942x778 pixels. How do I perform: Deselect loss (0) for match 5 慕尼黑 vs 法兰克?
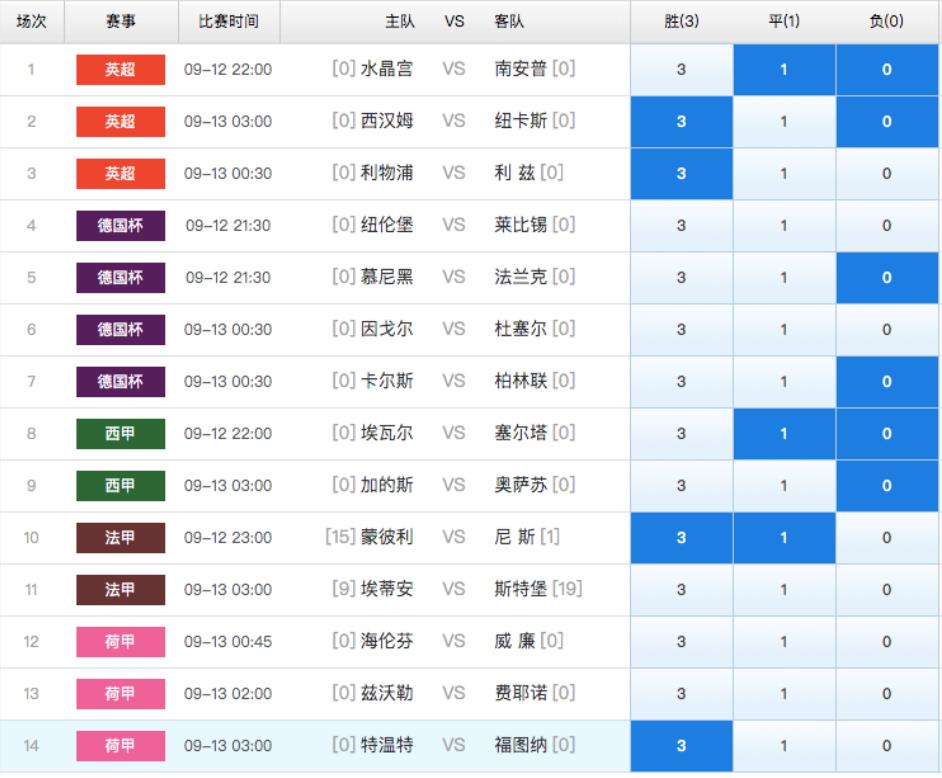click(887, 278)
